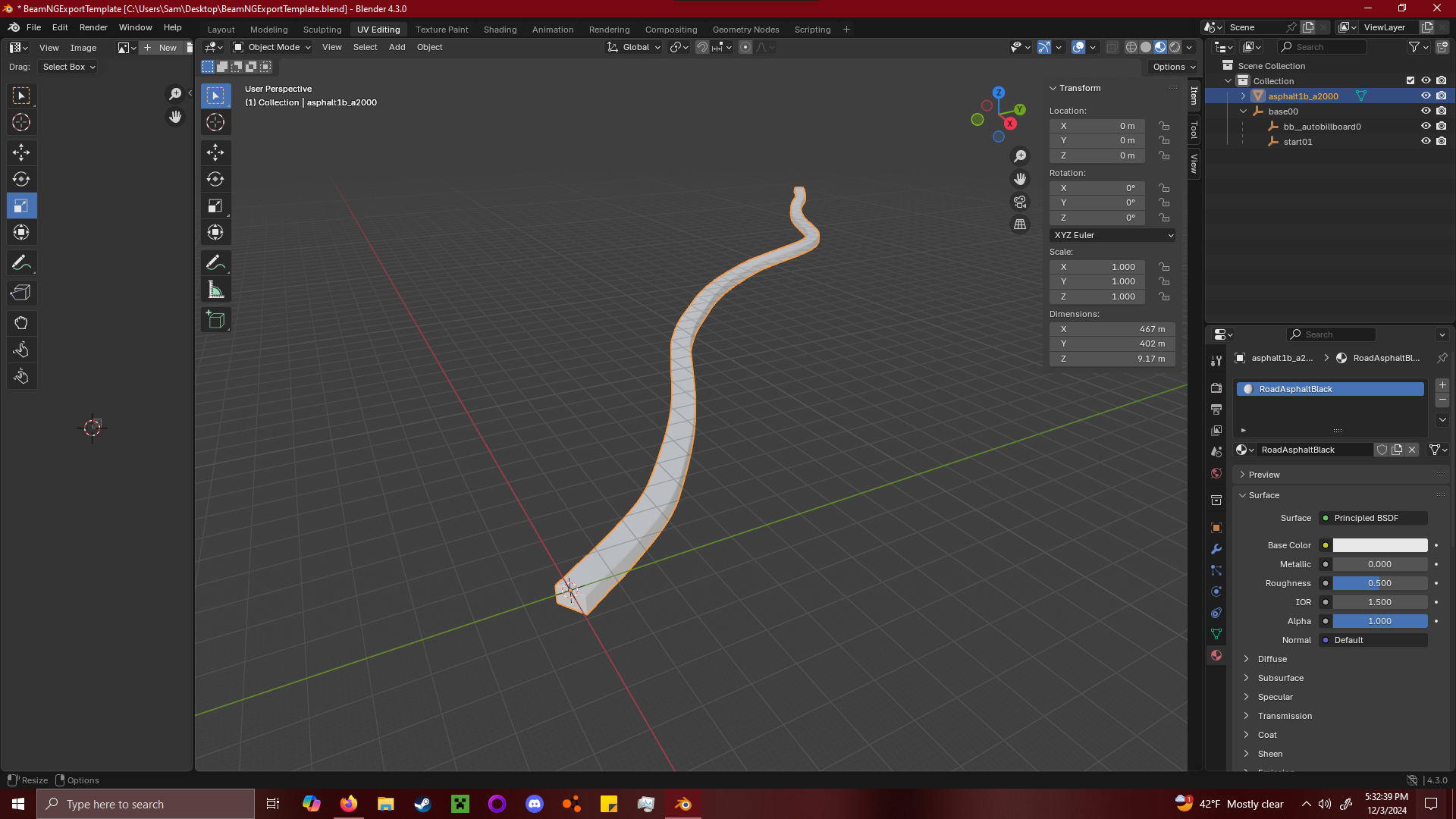This screenshot has width=1456, height=819.
Task: Select the Rotate tool in 3D viewport
Action: tap(215, 180)
